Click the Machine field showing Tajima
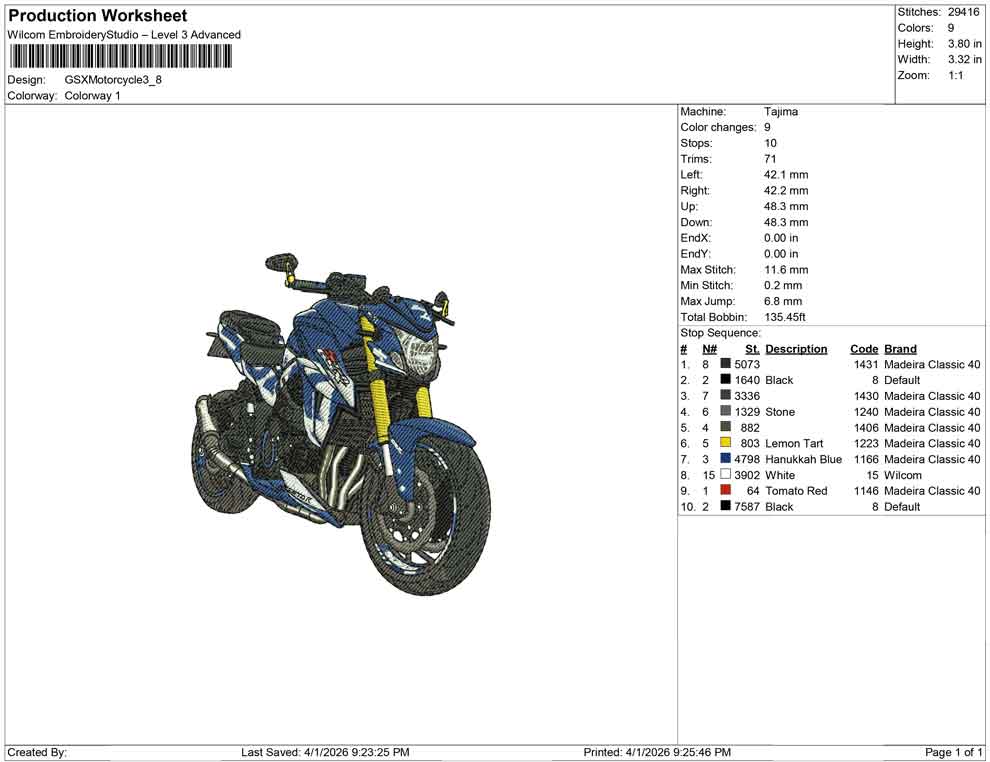 pyautogui.click(x=782, y=111)
